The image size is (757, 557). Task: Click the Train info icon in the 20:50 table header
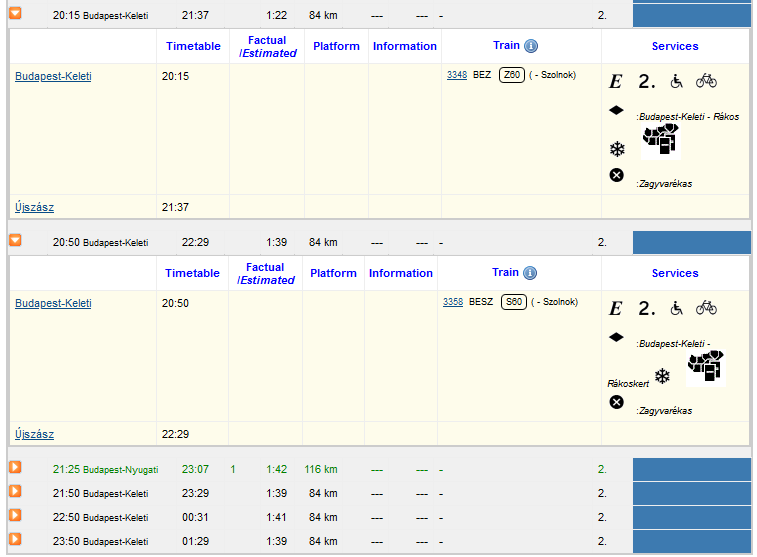click(530, 273)
